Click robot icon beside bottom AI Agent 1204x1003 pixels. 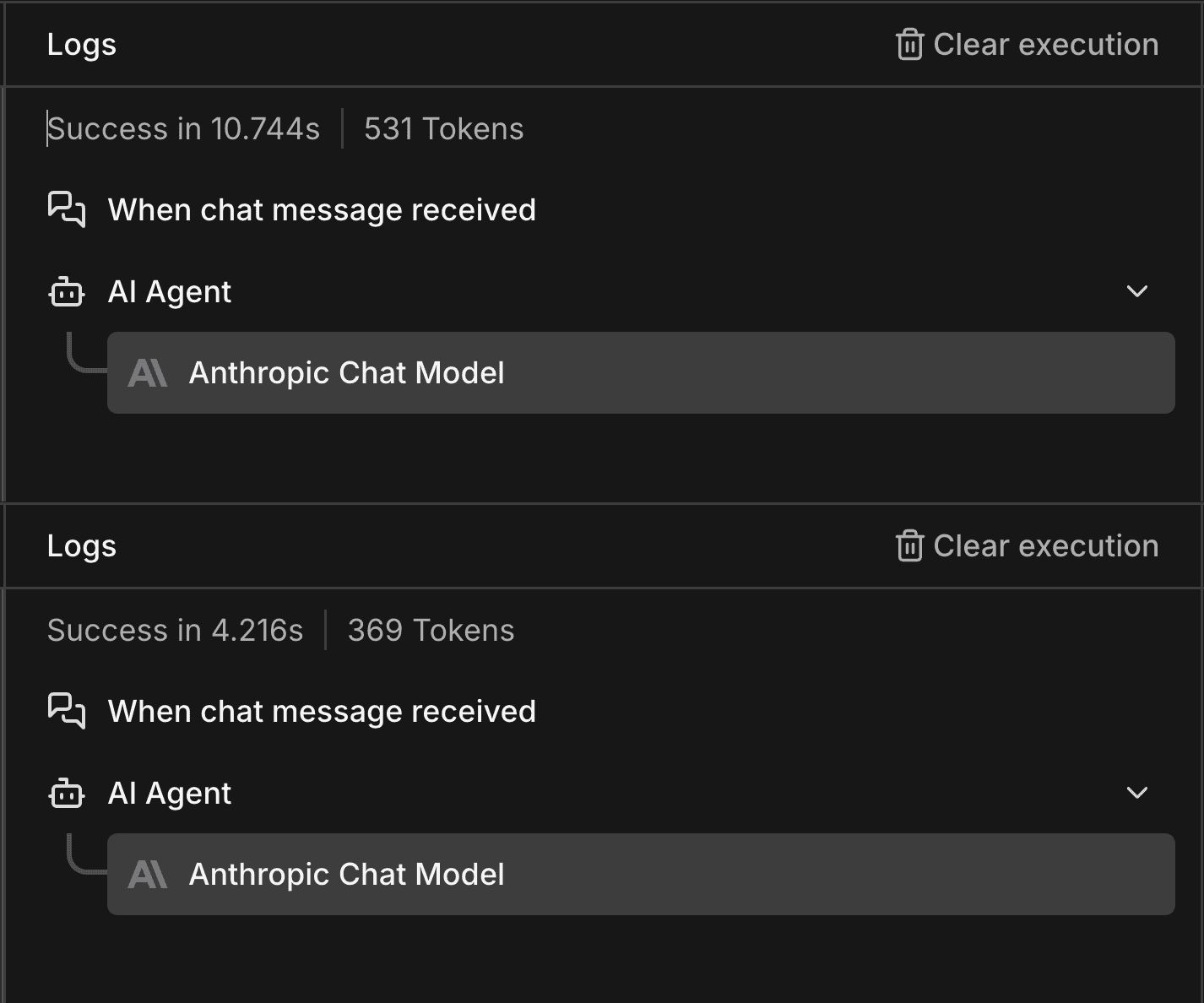[67, 794]
